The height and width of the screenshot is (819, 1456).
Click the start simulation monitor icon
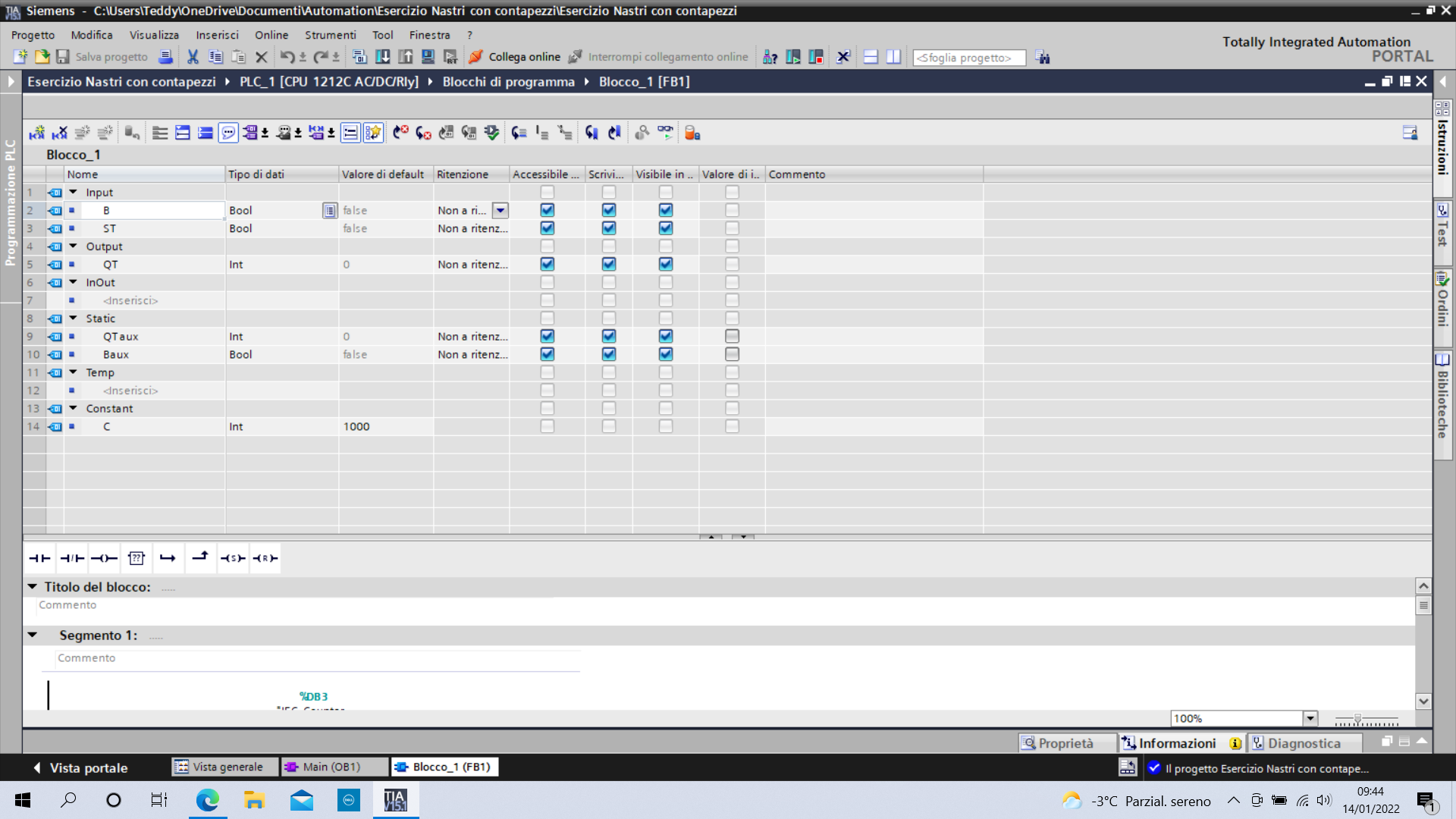[428, 57]
